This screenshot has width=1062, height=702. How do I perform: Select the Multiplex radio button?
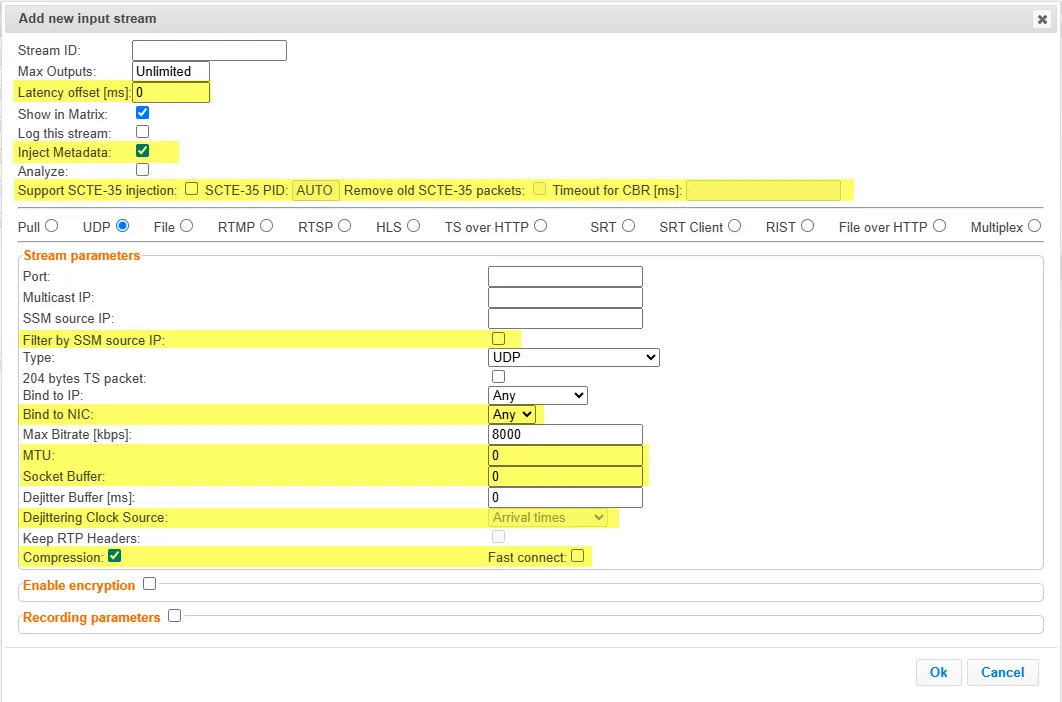[1034, 226]
